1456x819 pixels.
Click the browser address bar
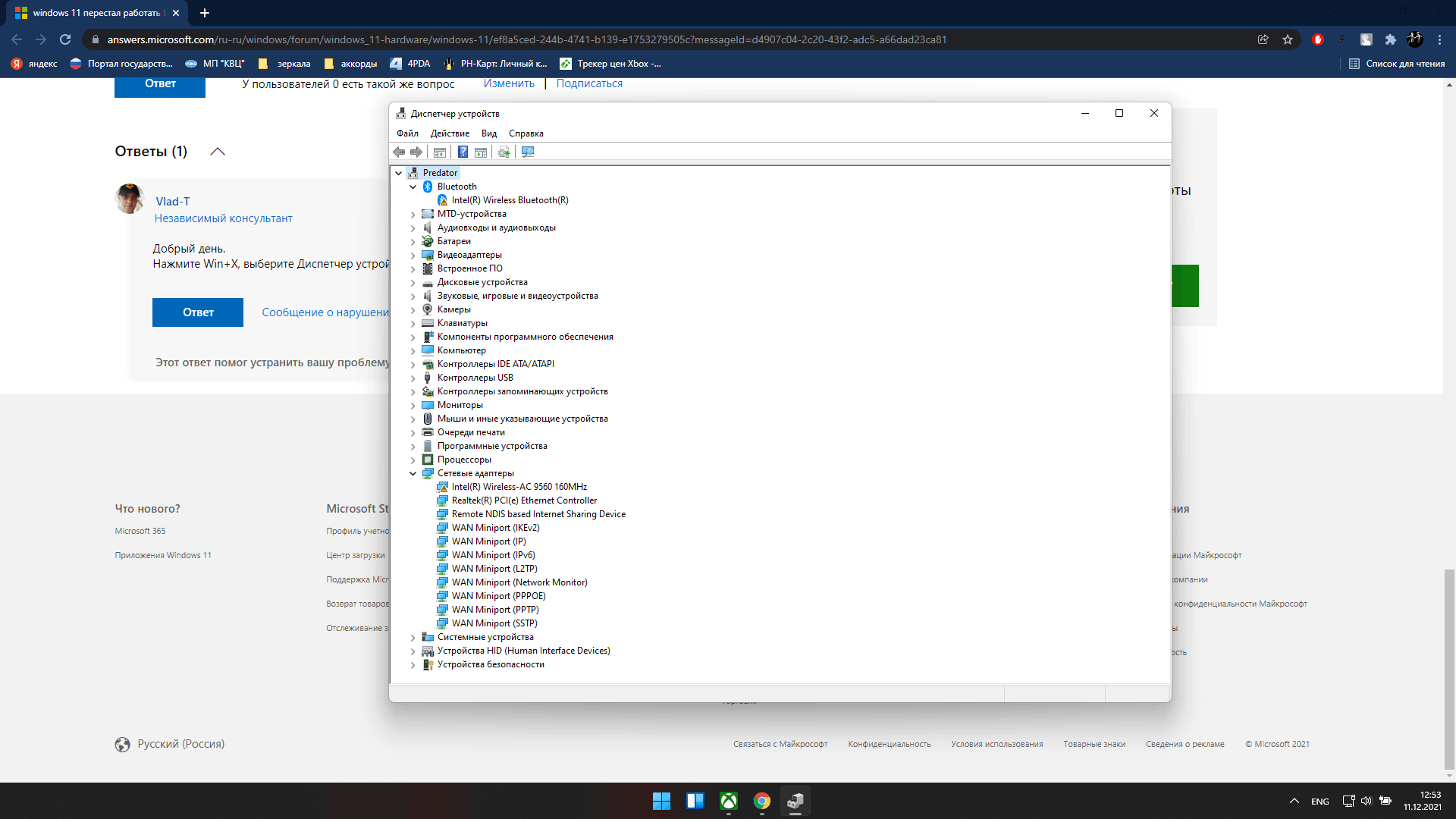click(x=667, y=39)
